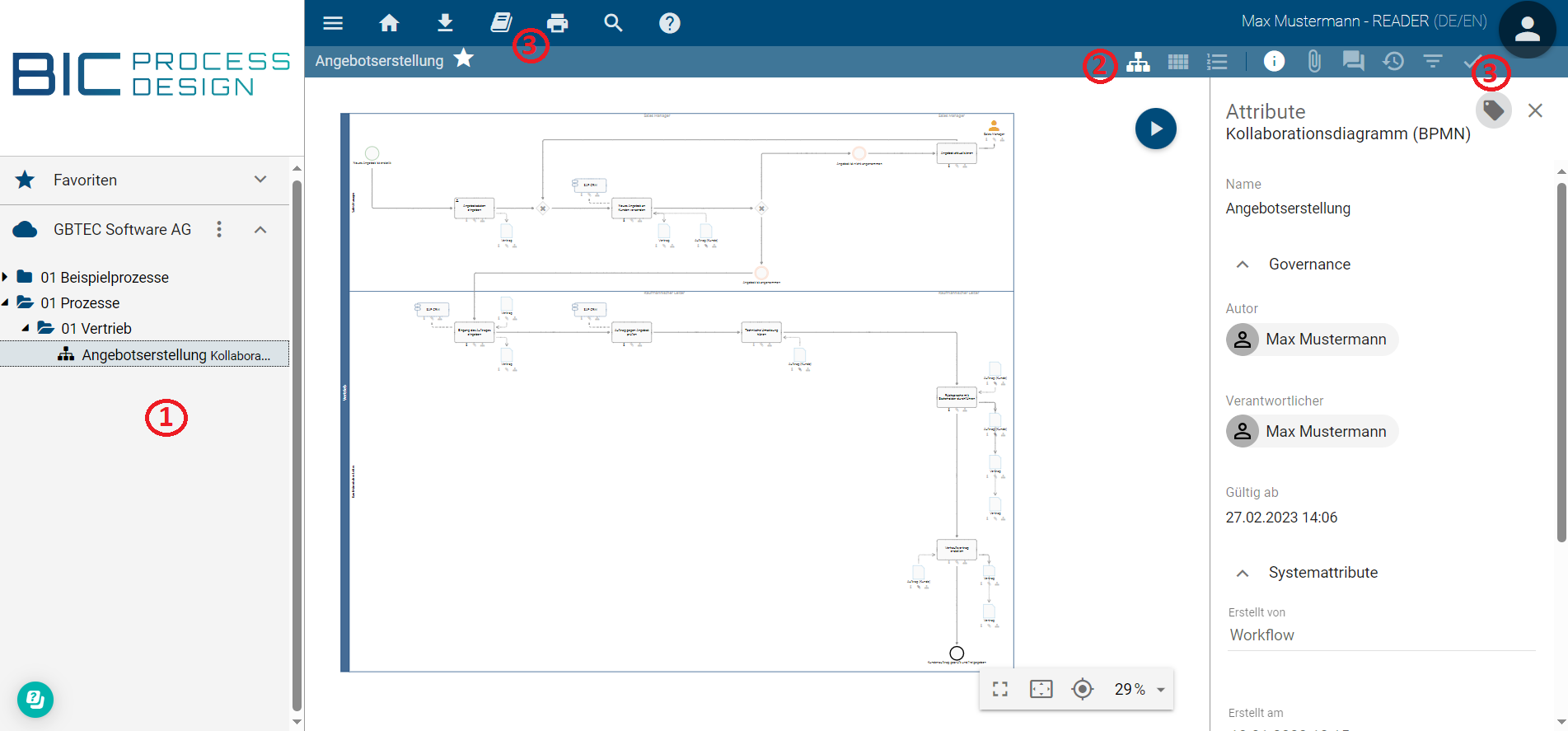The height and width of the screenshot is (731, 1568).
Task: Open the hamburger menu
Action: click(333, 23)
